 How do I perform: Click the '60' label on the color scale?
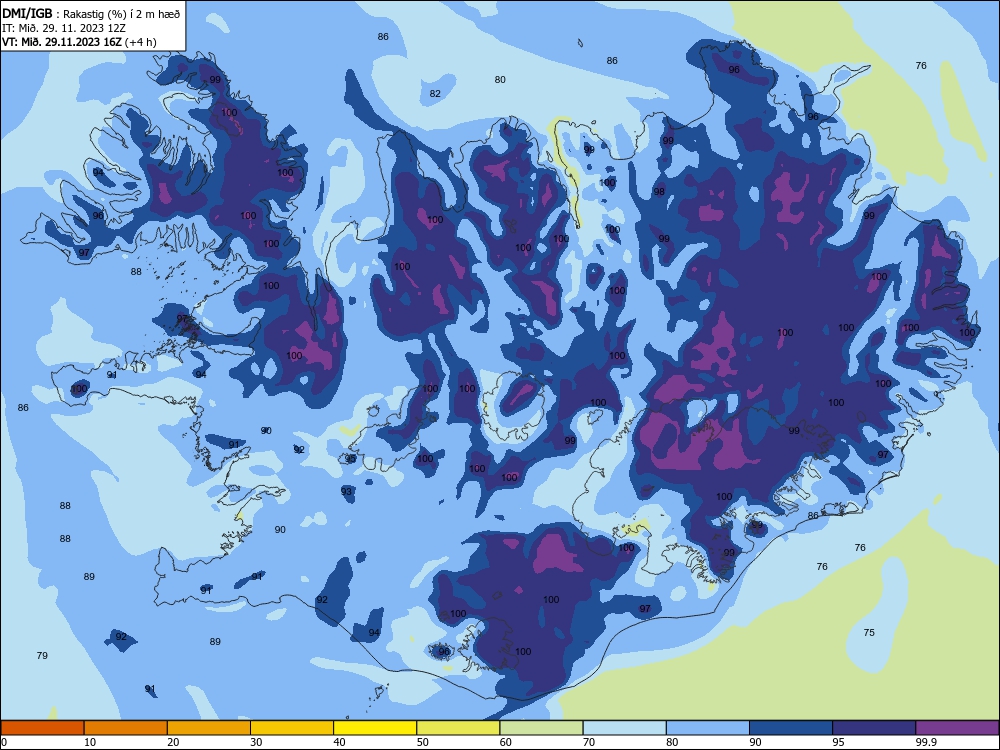click(506, 742)
